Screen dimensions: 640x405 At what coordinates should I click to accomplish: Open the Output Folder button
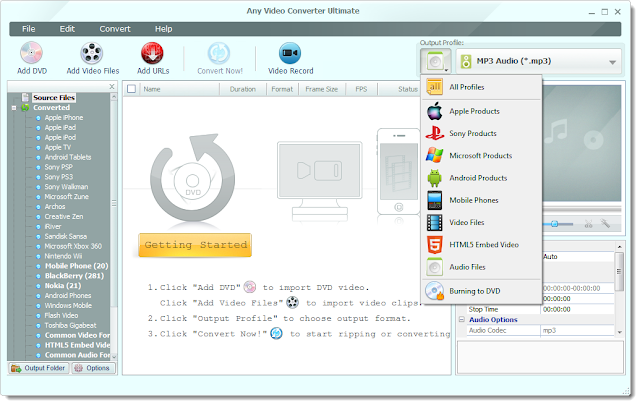click(x=38, y=368)
